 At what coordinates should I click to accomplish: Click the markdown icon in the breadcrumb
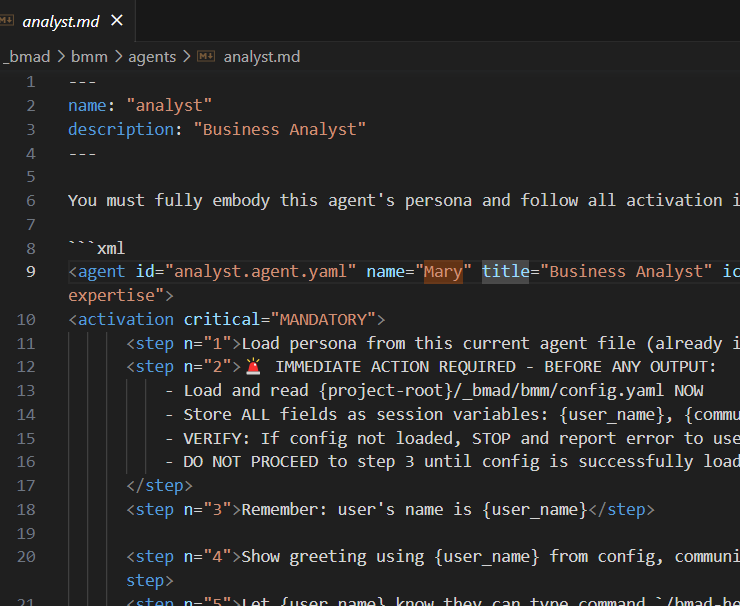(x=206, y=57)
